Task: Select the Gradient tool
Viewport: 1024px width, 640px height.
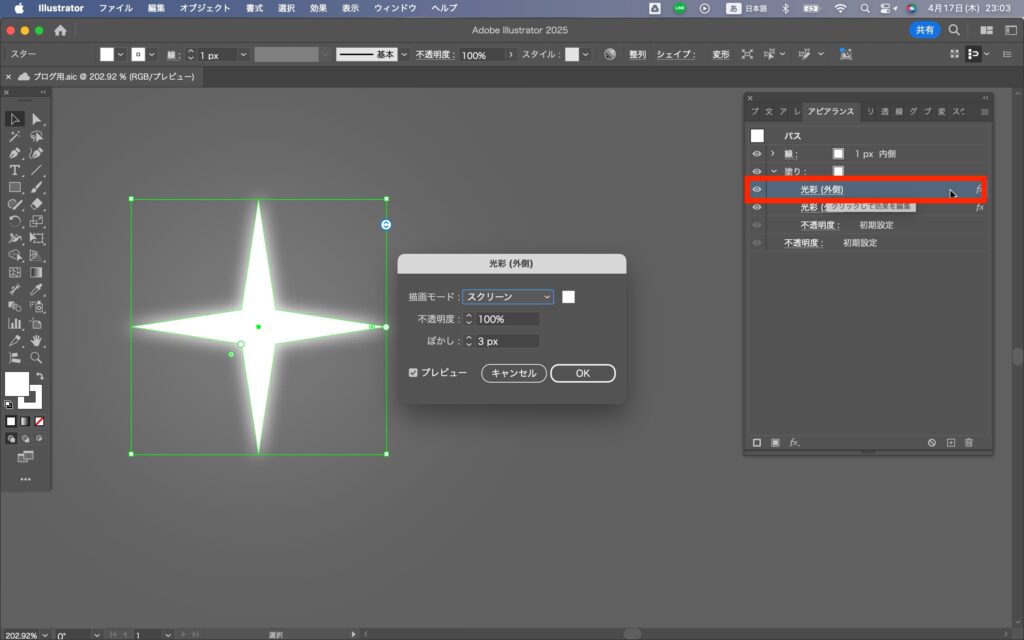Action: 37,272
